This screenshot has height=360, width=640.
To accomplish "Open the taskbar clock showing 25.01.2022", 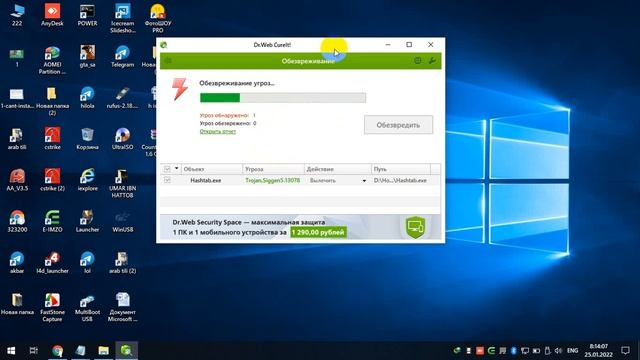I will (598, 351).
